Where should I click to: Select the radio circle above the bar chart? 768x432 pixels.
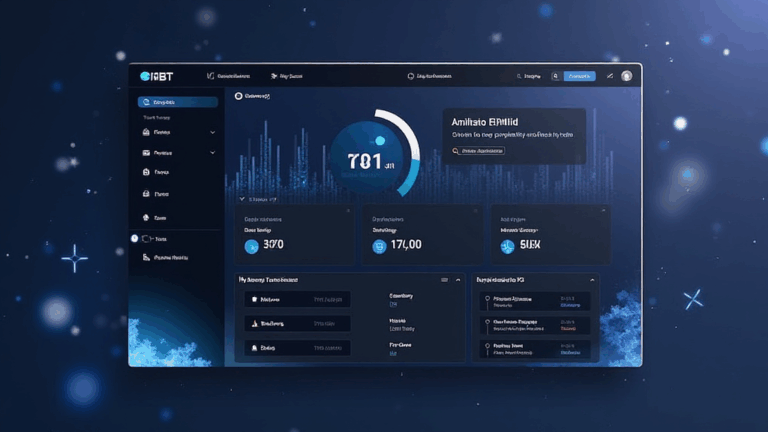[x=238, y=97]
